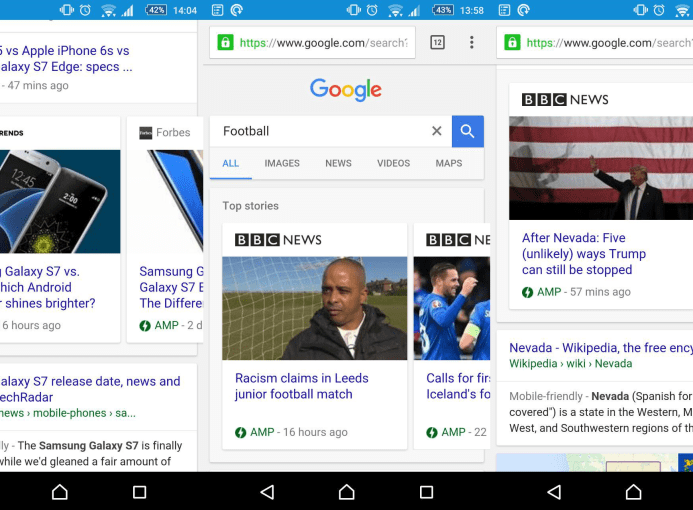The height and width of the screenshot is (510, 693).
Task: Tap AMP icon on Forbes Samsung card
Action: (145, 326)
